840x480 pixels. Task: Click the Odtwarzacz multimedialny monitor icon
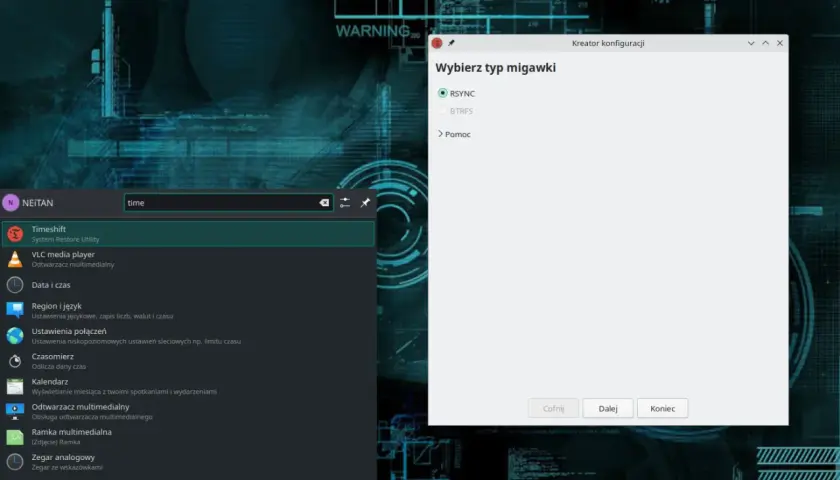(x=15, y=411)
